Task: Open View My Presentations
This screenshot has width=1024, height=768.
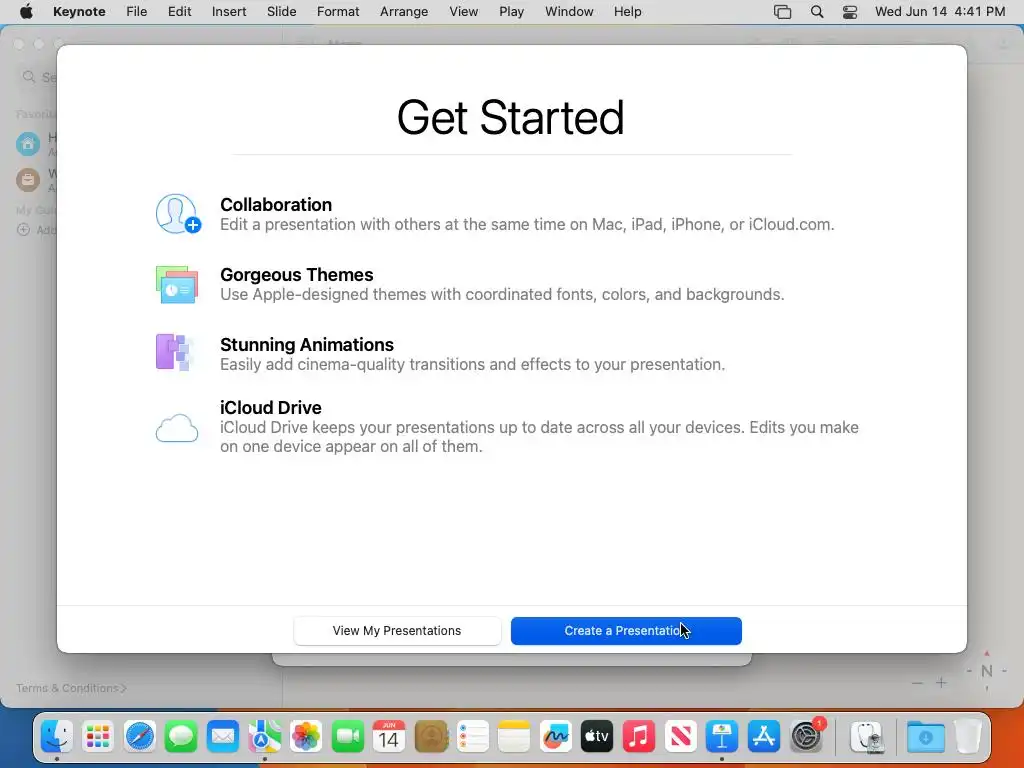Action: point(397,631)
